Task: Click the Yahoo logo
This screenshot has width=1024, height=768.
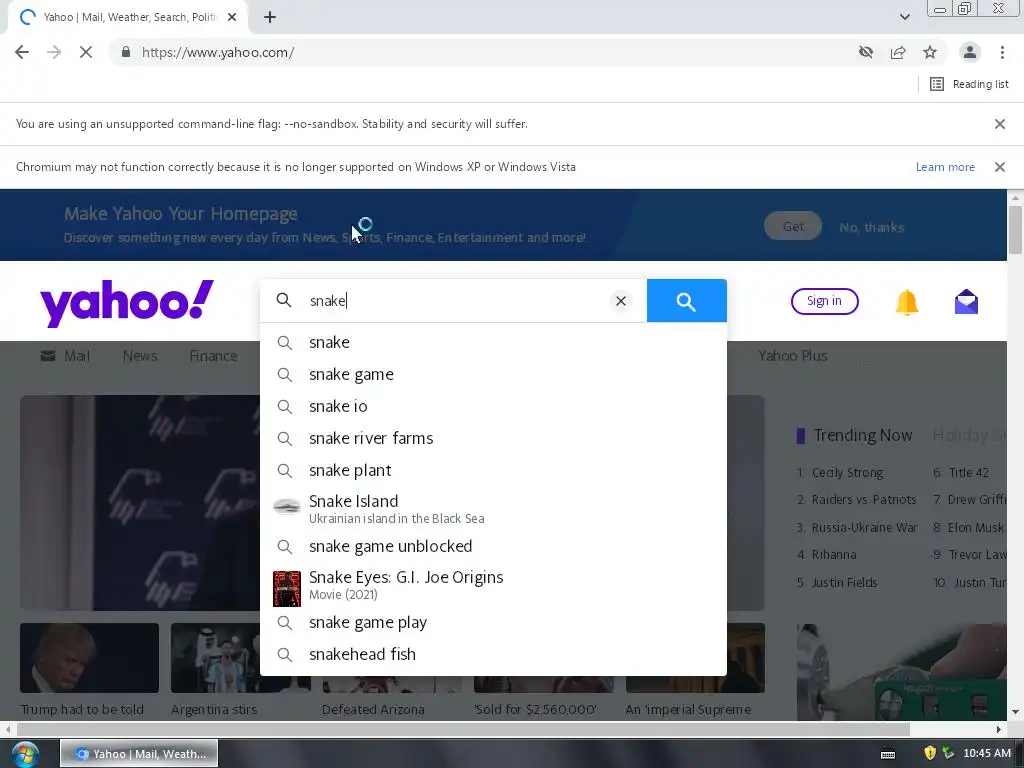Action: click(127, 302)
